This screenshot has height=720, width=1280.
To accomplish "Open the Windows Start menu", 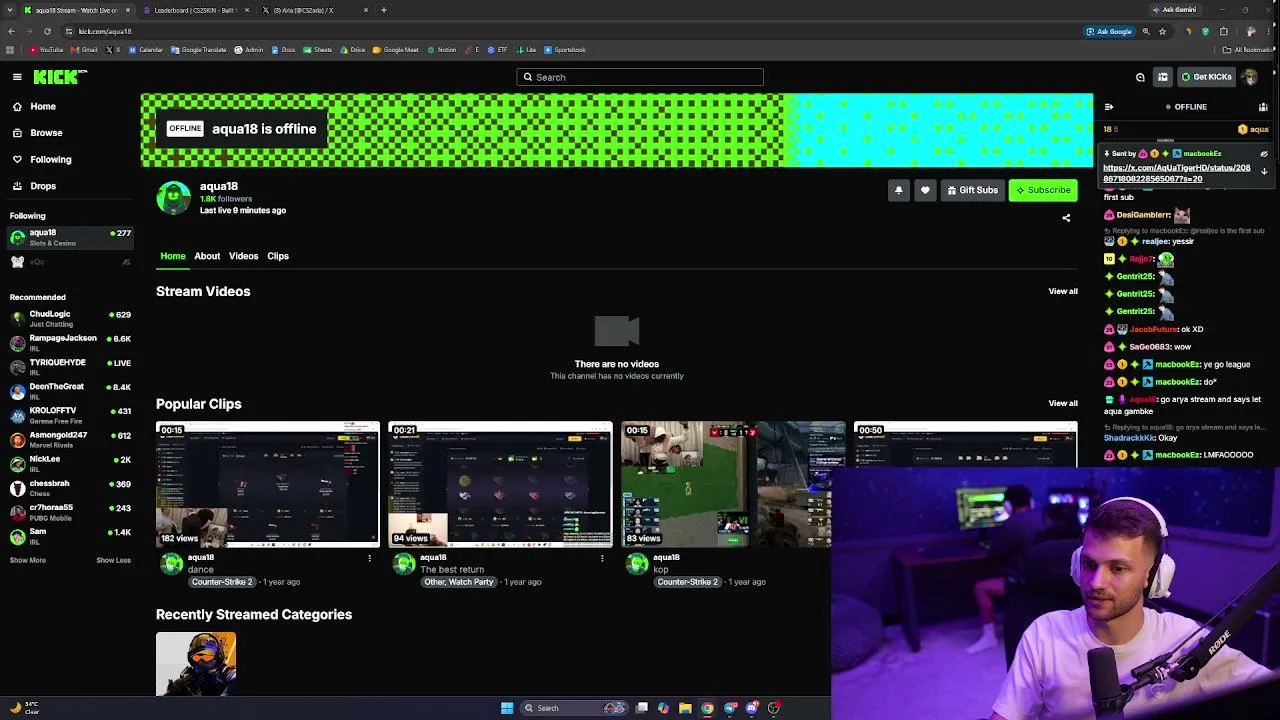I will pyautogui.click(x=507, y=708).
